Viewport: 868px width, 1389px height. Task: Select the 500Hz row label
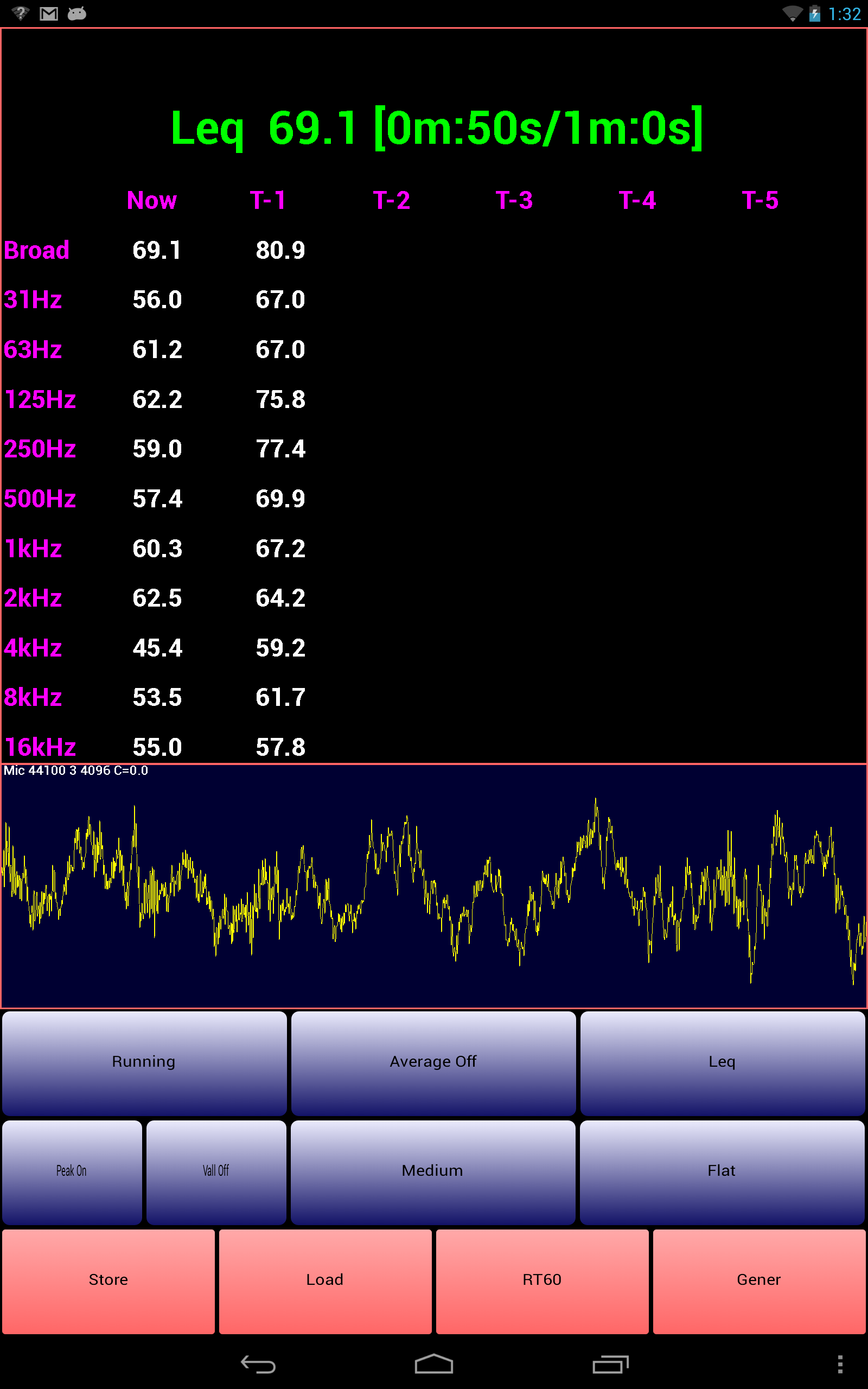tap(40, 499)
